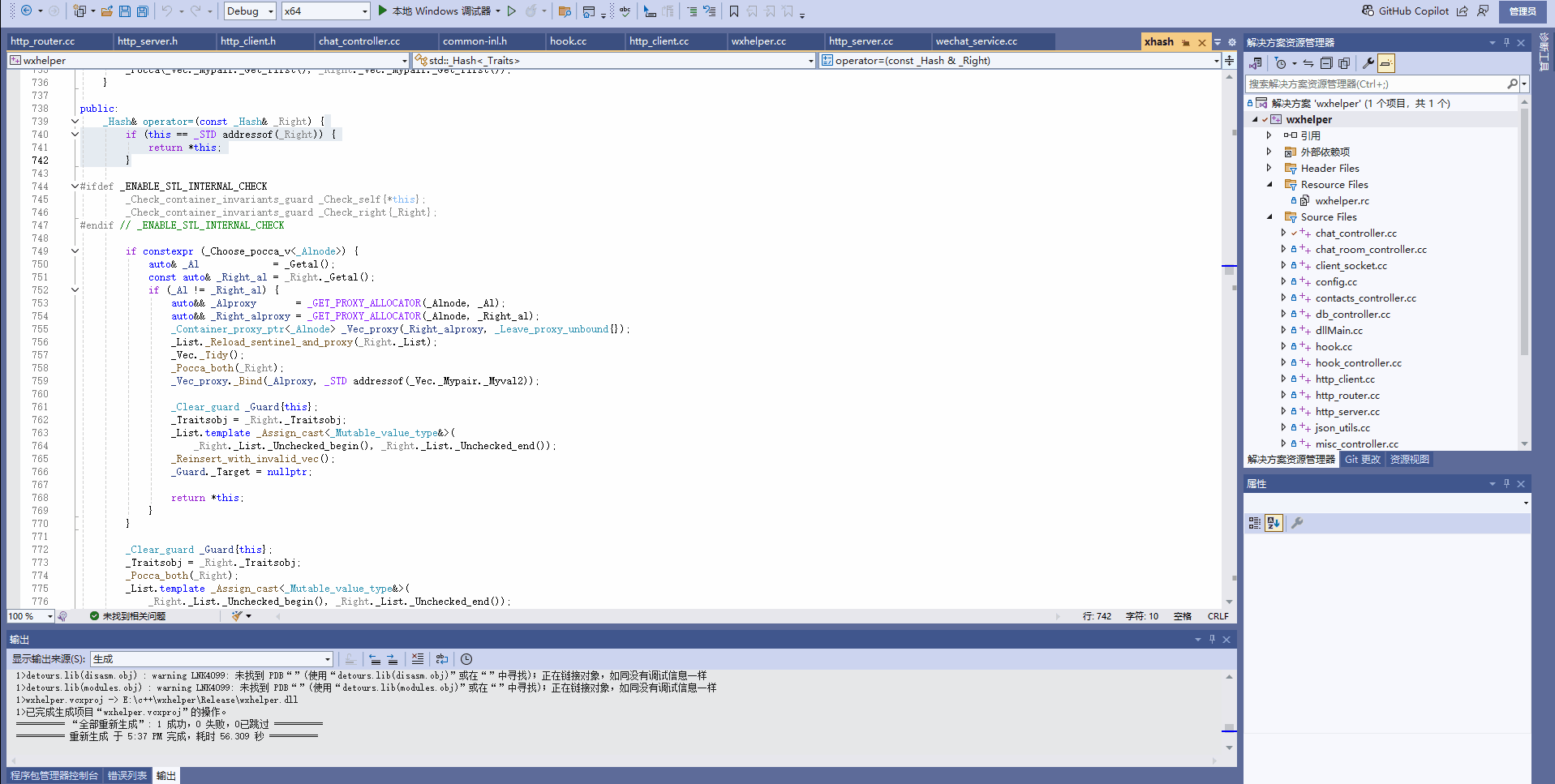Select wxhelper.rc in Solution Explorer
The image size is (1555, 784).
point(1342,200)
